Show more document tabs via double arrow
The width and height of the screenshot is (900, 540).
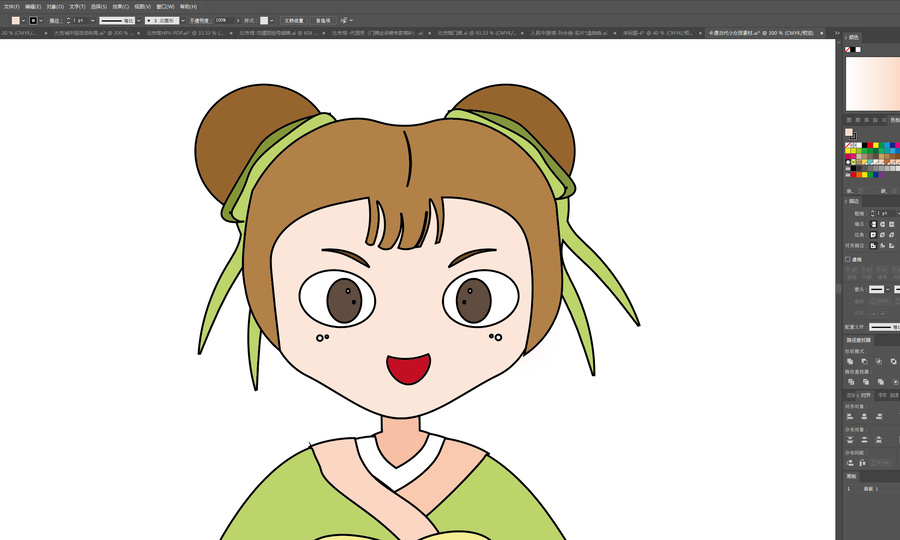tap(837, 33)
